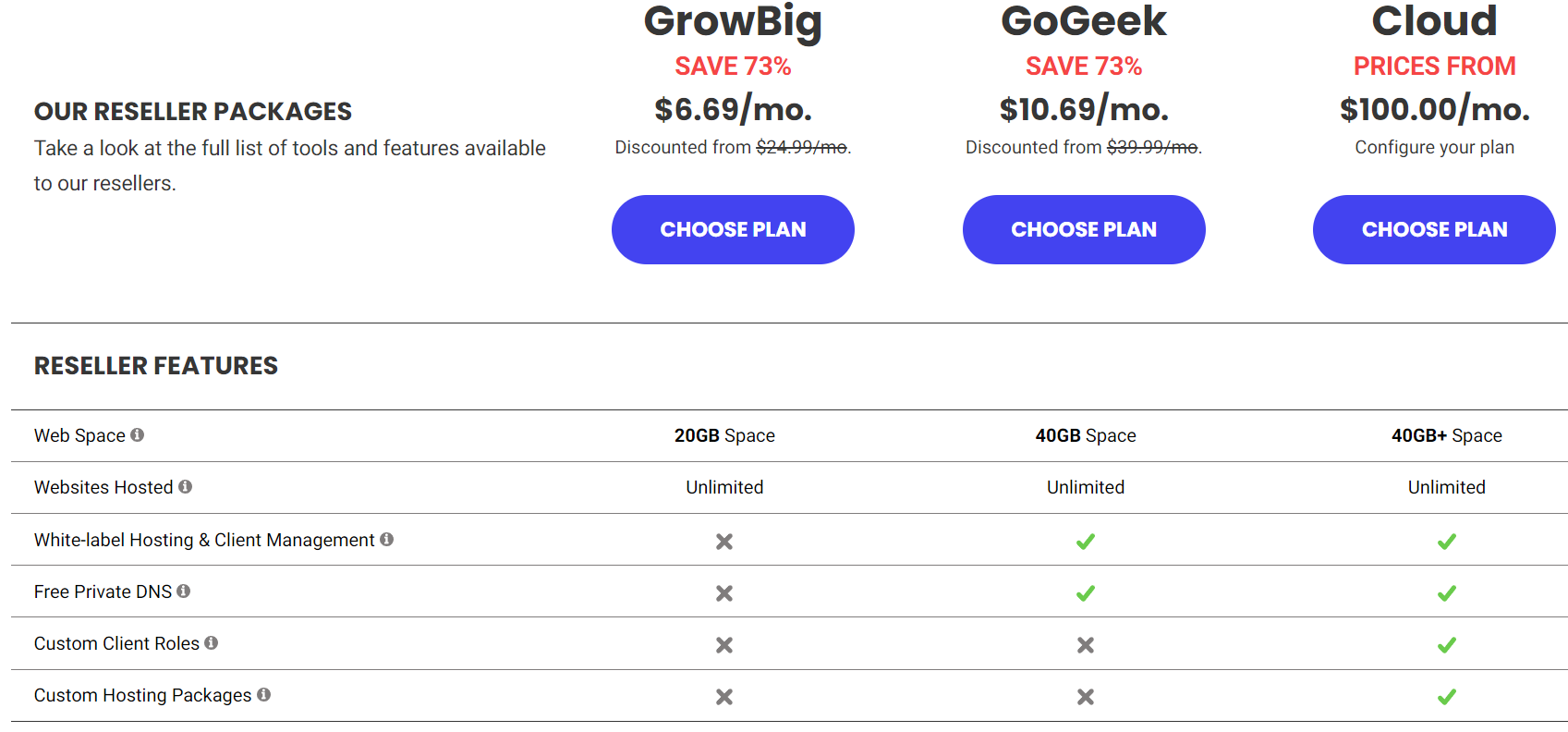Click the GrowBig plan heading

tap(733, 21)
